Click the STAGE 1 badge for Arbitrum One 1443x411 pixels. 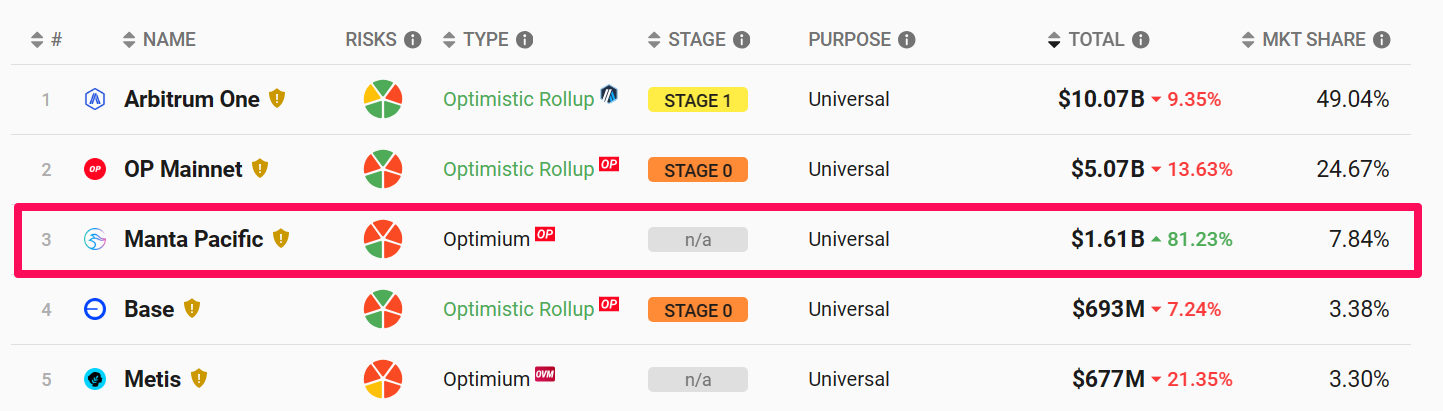[698, 100]
